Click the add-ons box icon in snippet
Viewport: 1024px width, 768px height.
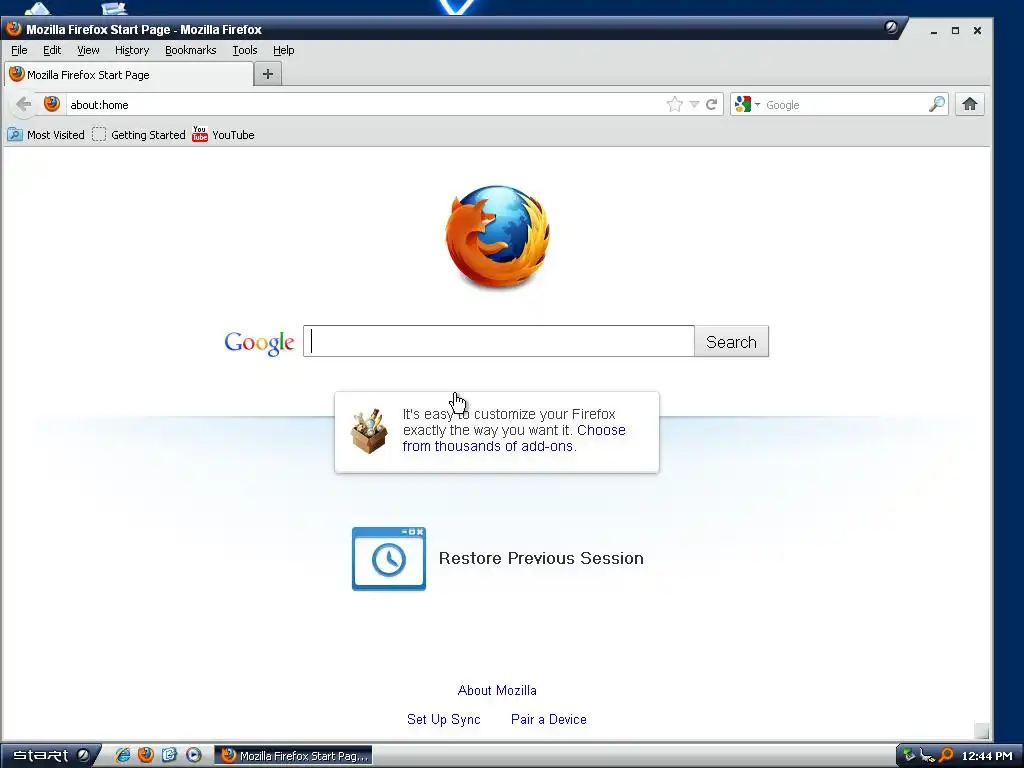pyautogui.click(x=369, y=431)
